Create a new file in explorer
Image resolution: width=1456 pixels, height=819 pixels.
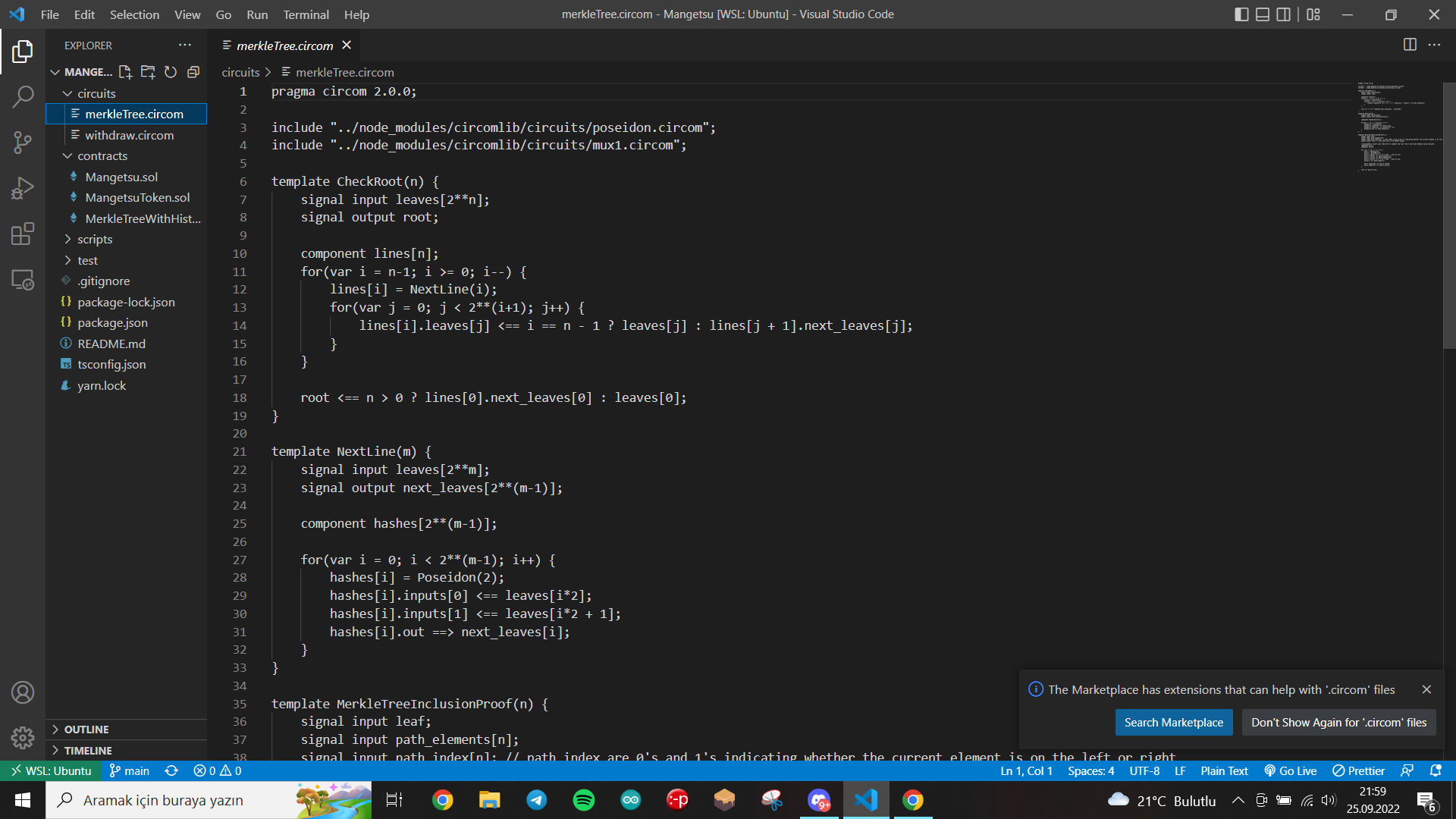pos(125,72)
